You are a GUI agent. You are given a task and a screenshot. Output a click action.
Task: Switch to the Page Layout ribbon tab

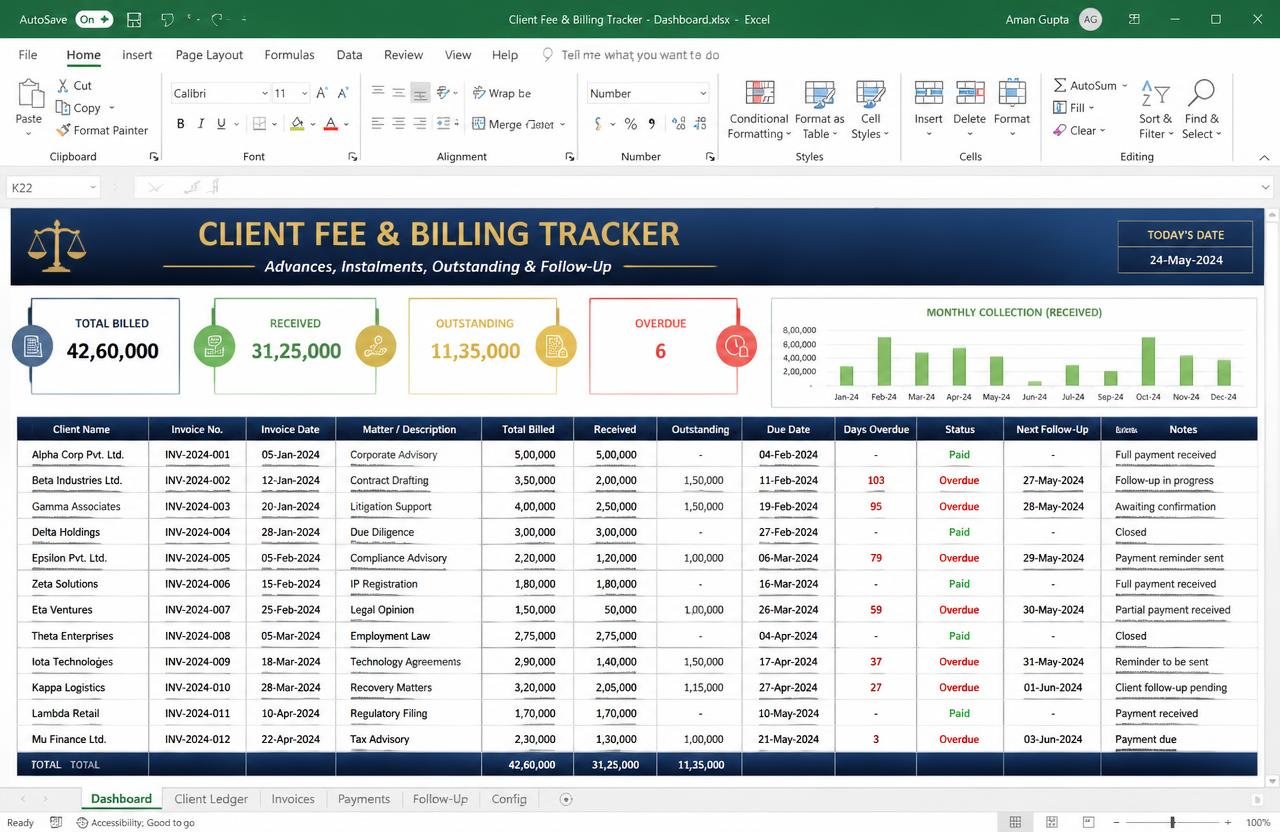(210, 55)
